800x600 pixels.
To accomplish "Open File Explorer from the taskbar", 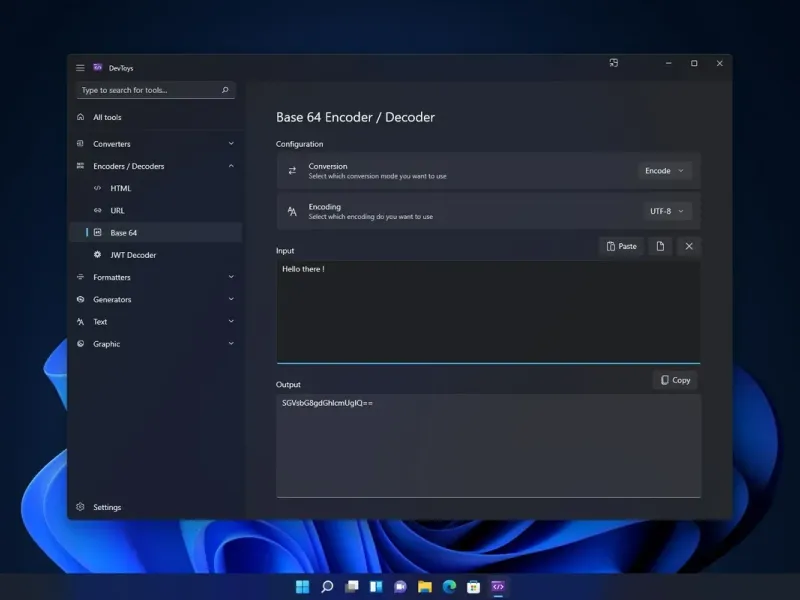I will point(424,587).
